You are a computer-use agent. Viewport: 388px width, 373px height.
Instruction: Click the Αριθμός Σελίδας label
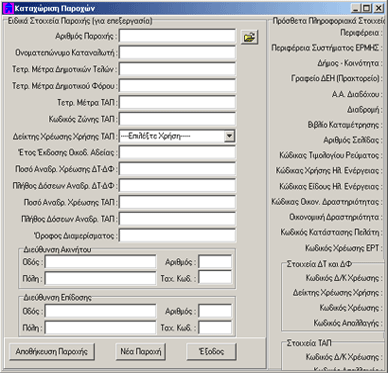pos(353,140)
